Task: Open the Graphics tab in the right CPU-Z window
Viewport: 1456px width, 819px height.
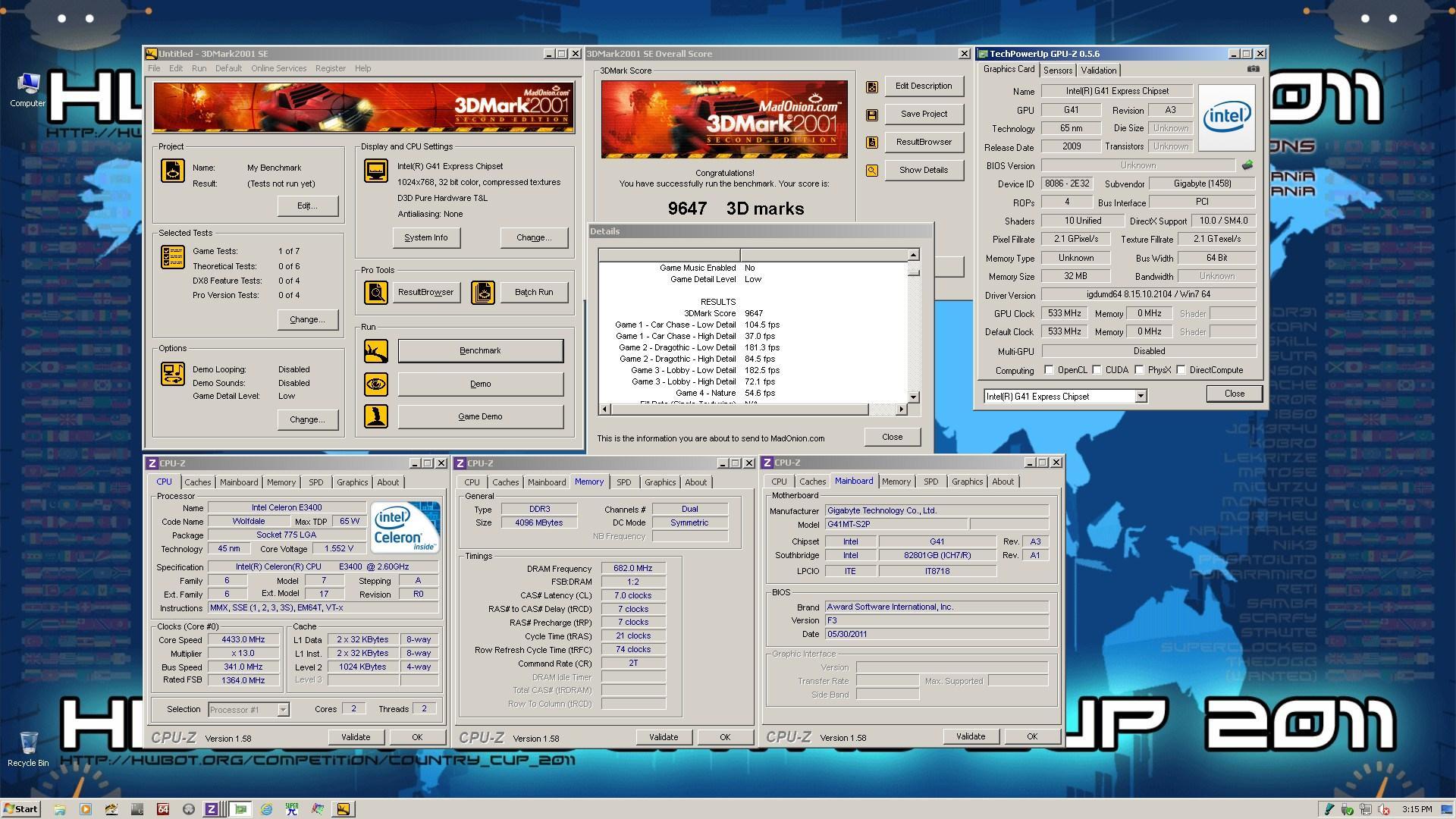Action: [967, 482]
